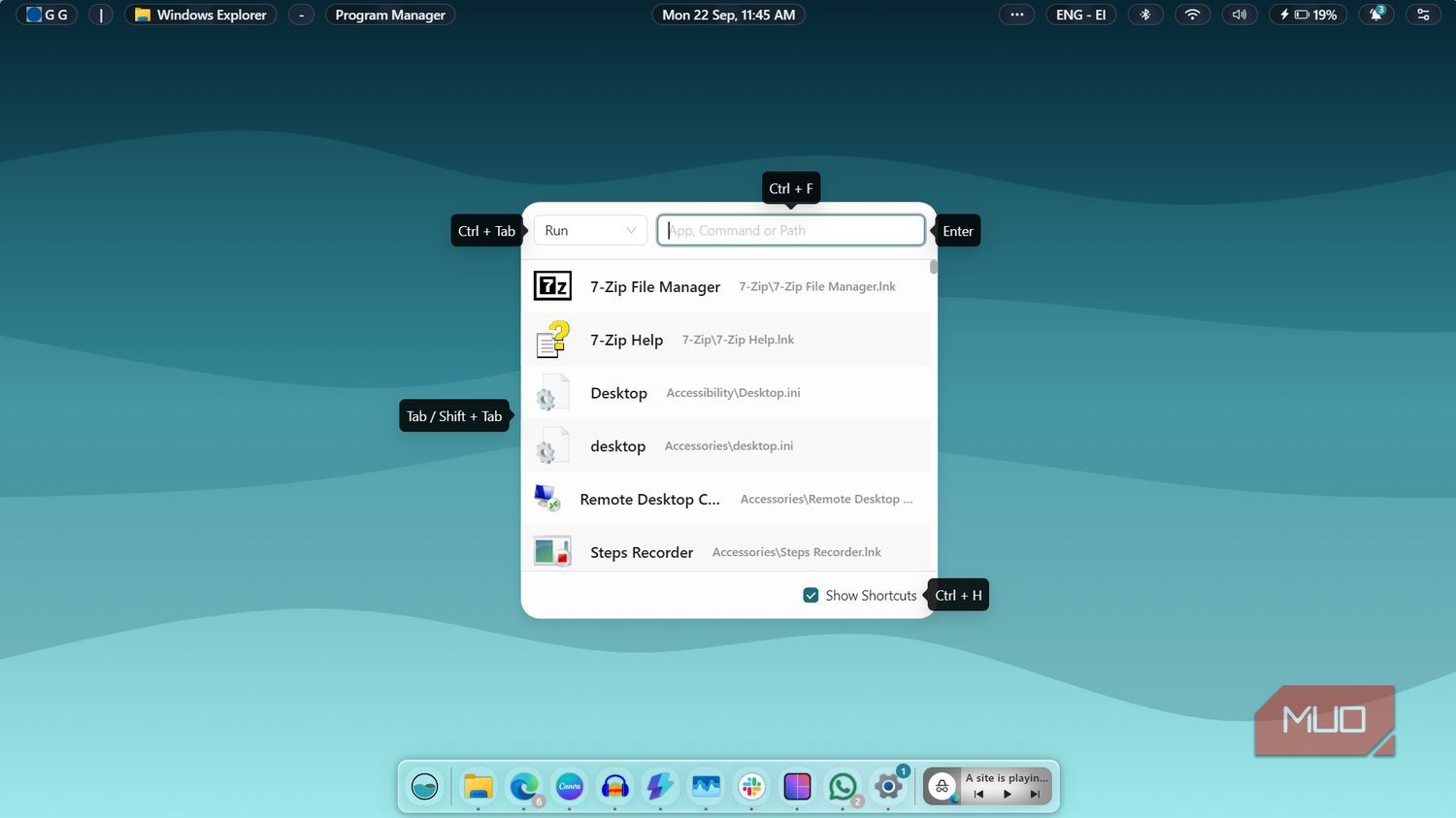Click Program Manager in the top bar
This screenshot has width=1456, height=818.
pyautogui.click(x=390, y=15)
